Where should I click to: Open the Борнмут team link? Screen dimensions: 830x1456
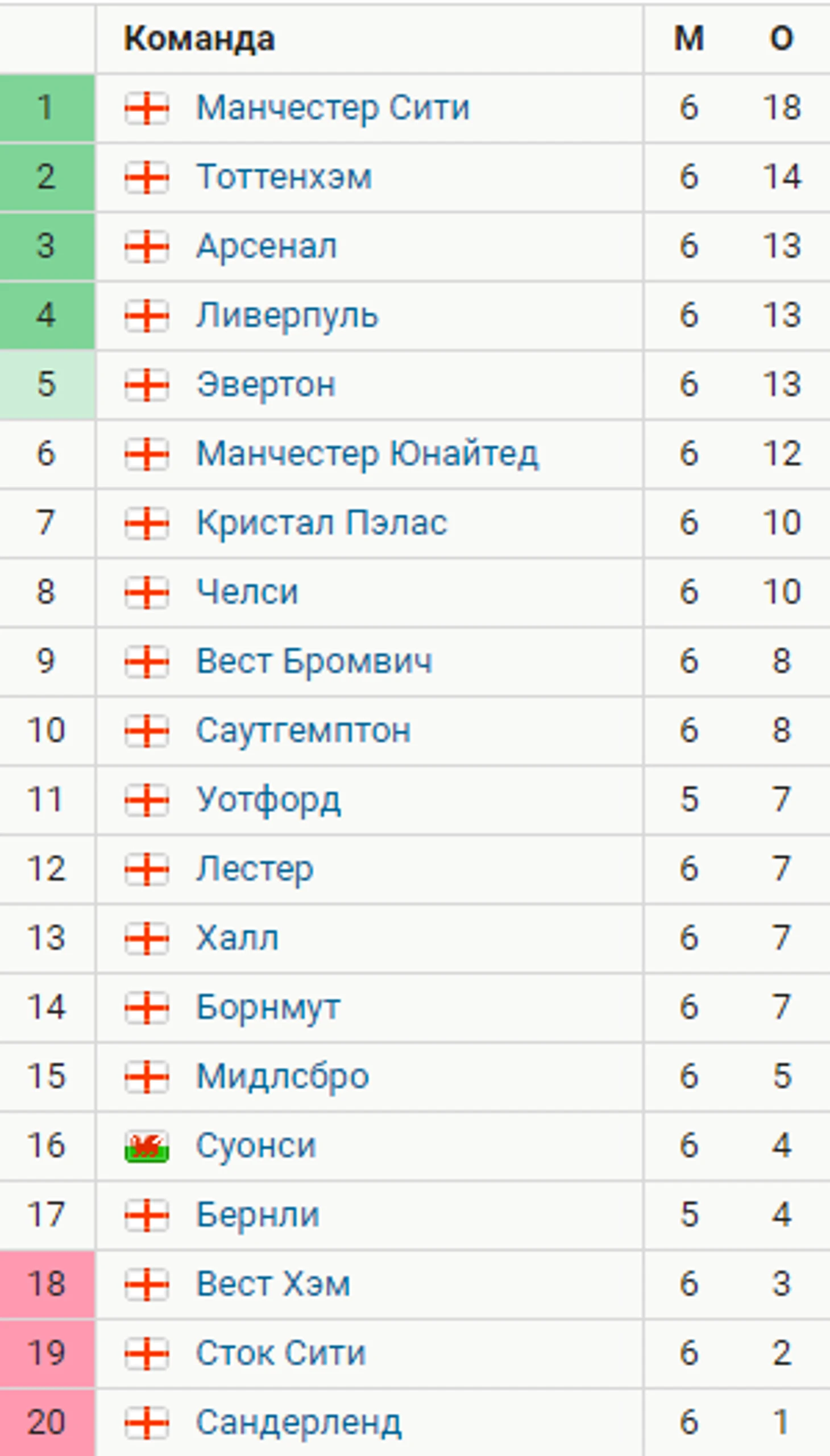268,1008
